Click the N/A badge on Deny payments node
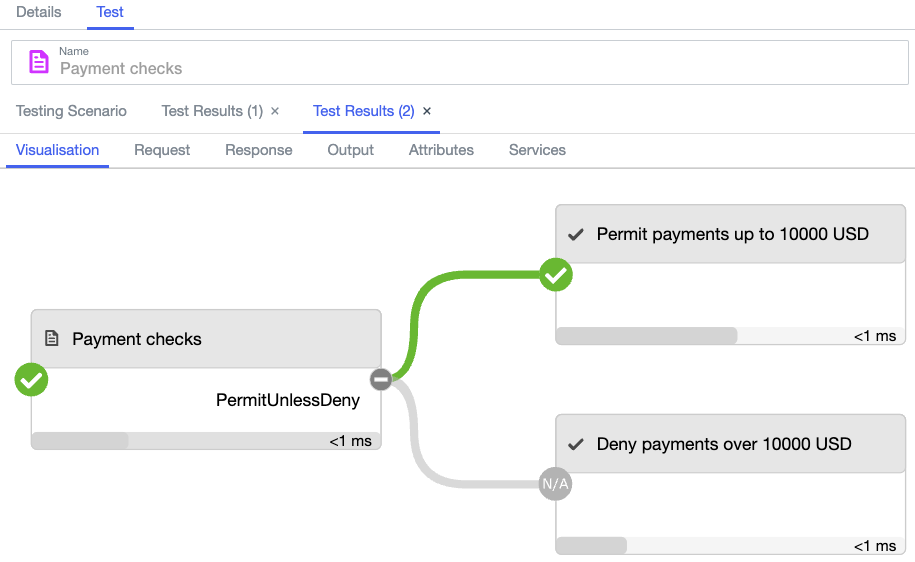 click(x=555, y=484)
